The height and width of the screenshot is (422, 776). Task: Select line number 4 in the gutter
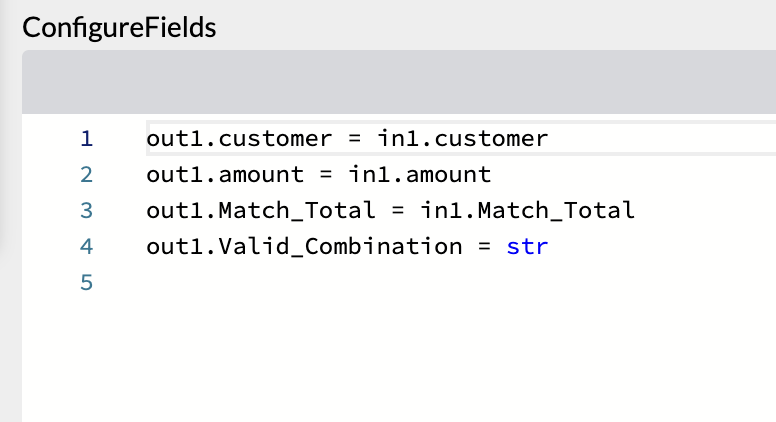pos(86,246)
